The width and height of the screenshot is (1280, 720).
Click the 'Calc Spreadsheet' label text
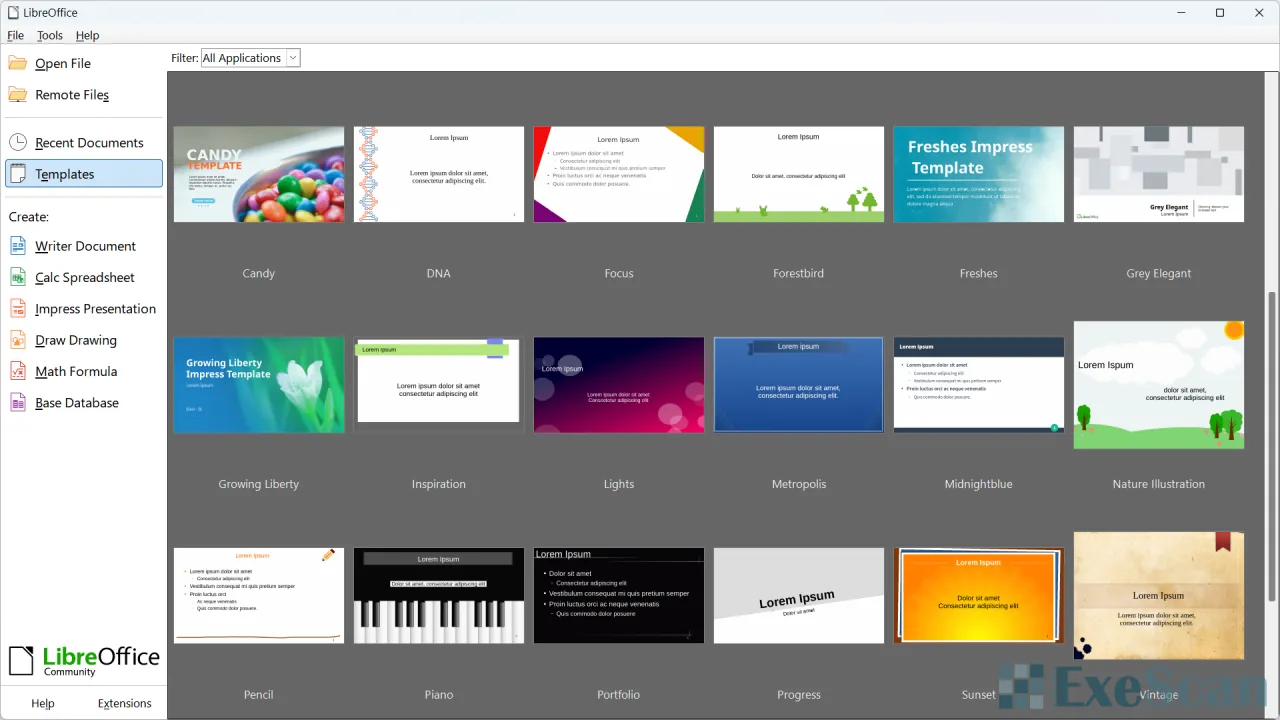pyautogui.click(x=84, y=278)
